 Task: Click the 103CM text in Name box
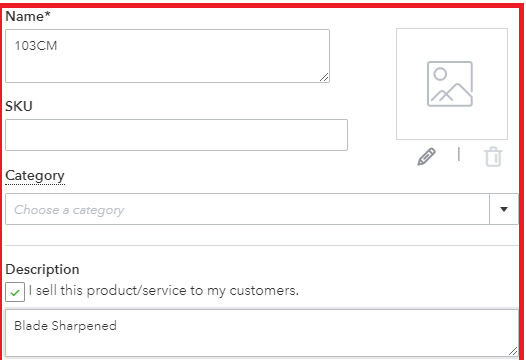pos(36,46)
